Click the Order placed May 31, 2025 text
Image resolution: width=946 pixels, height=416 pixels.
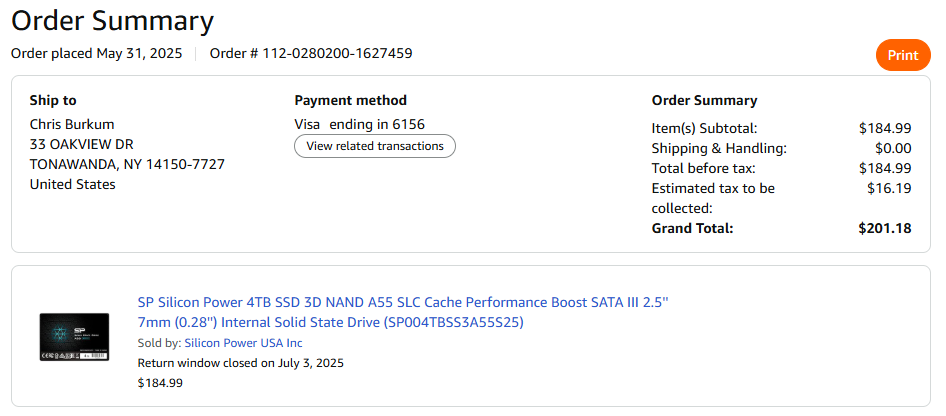[96, 53]
